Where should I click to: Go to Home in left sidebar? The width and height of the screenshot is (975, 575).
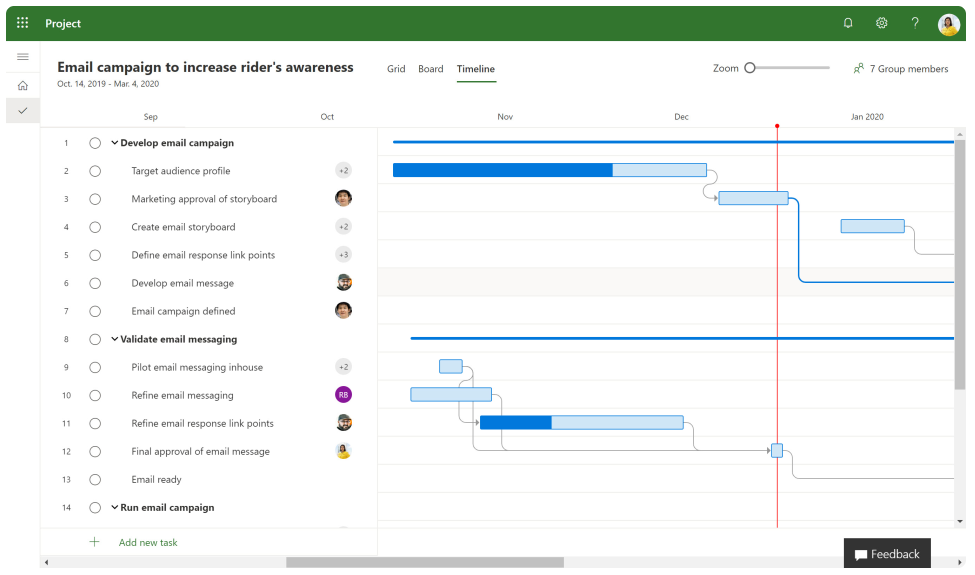tap(23, 85)
